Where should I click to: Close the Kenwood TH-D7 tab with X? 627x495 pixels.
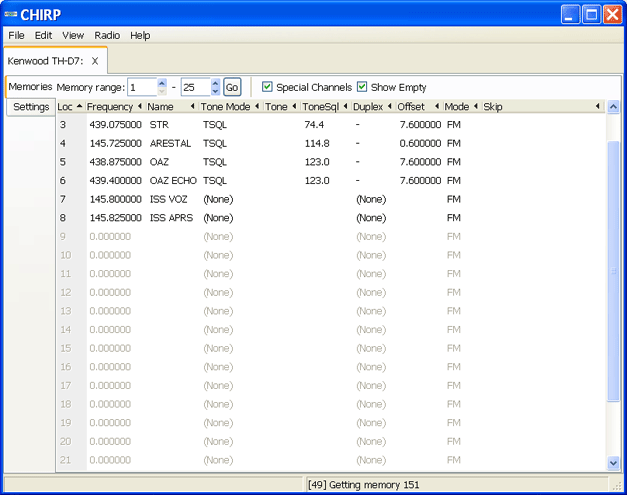point(95,61)
